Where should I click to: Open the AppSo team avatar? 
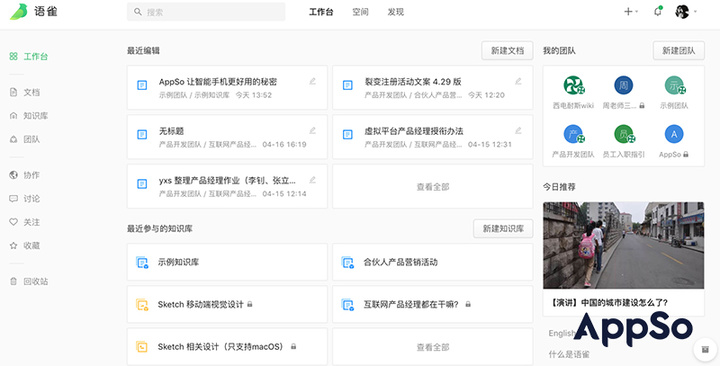coord(674,134)
